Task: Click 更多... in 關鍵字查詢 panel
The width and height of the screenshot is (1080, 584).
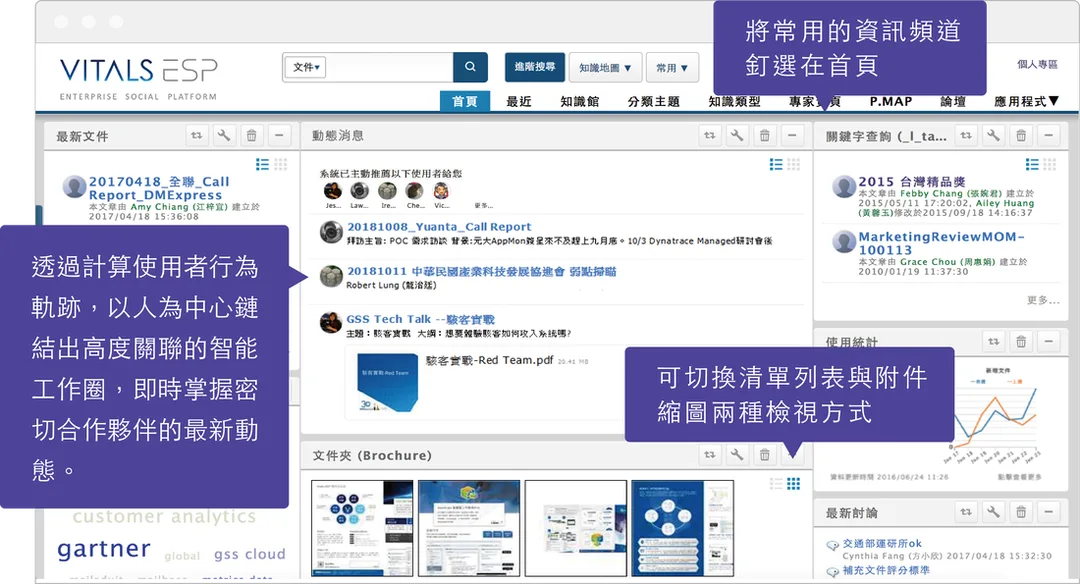Action: click(1043, 300)
